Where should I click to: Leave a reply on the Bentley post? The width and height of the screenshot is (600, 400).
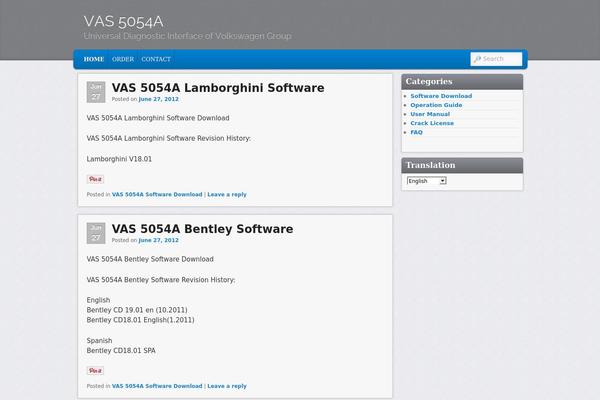(x=227, y=386)
